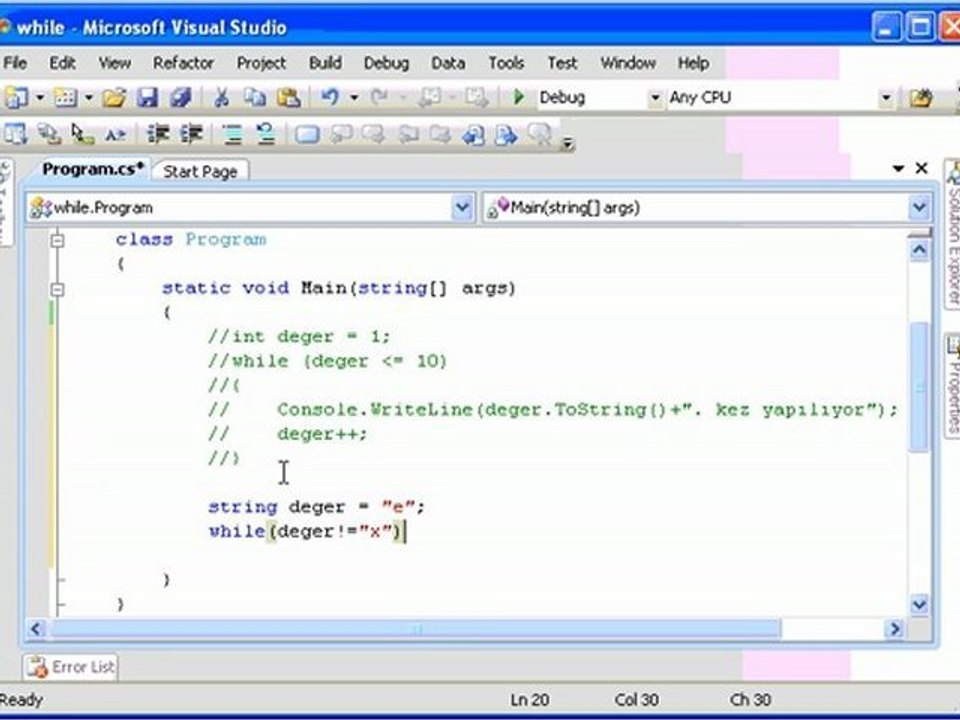
Task: Toggle a bookmark on the current line
Action: (307, 134)
